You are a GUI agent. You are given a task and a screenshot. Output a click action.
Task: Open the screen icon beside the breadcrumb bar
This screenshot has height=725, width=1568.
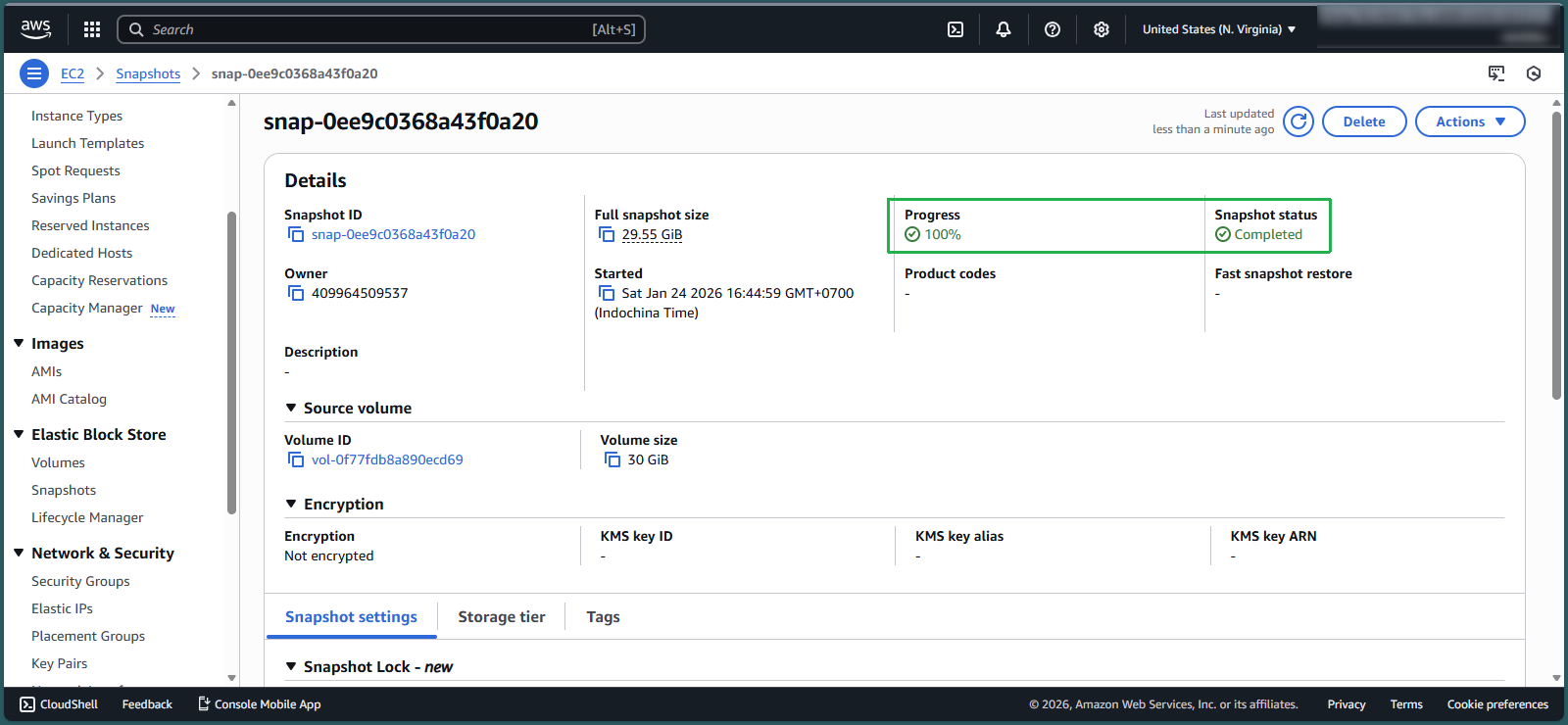tap(1496, 73)
